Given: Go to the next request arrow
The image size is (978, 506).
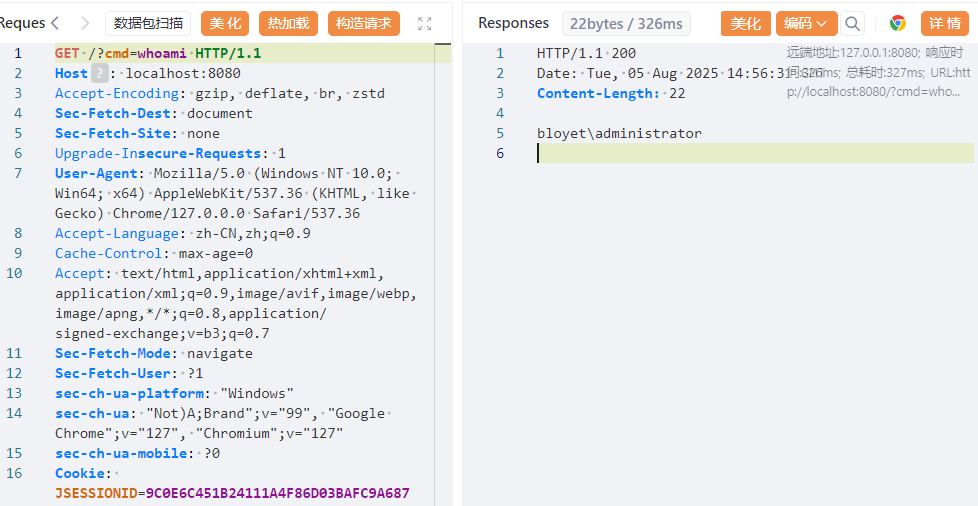Looking at the screenshot, I should point(85,23).
